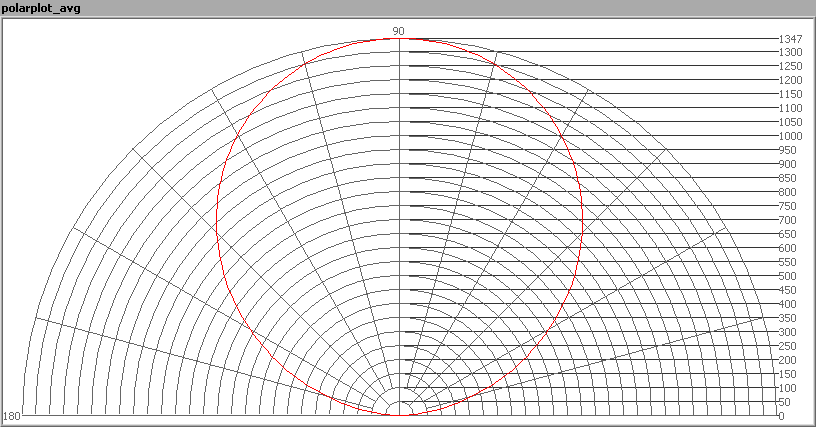Click the 400 radial scale label

[x=787, y=304]
